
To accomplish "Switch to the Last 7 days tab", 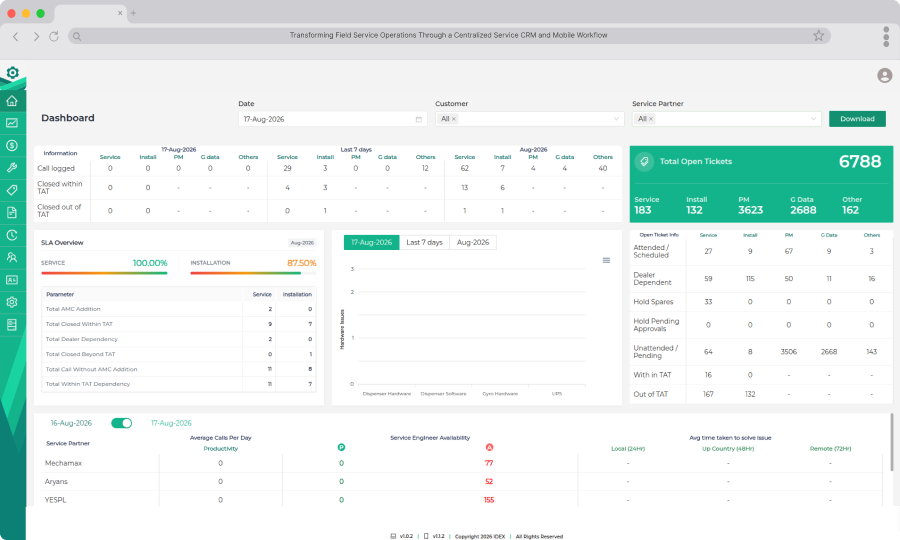I will (x=424, y=242).
